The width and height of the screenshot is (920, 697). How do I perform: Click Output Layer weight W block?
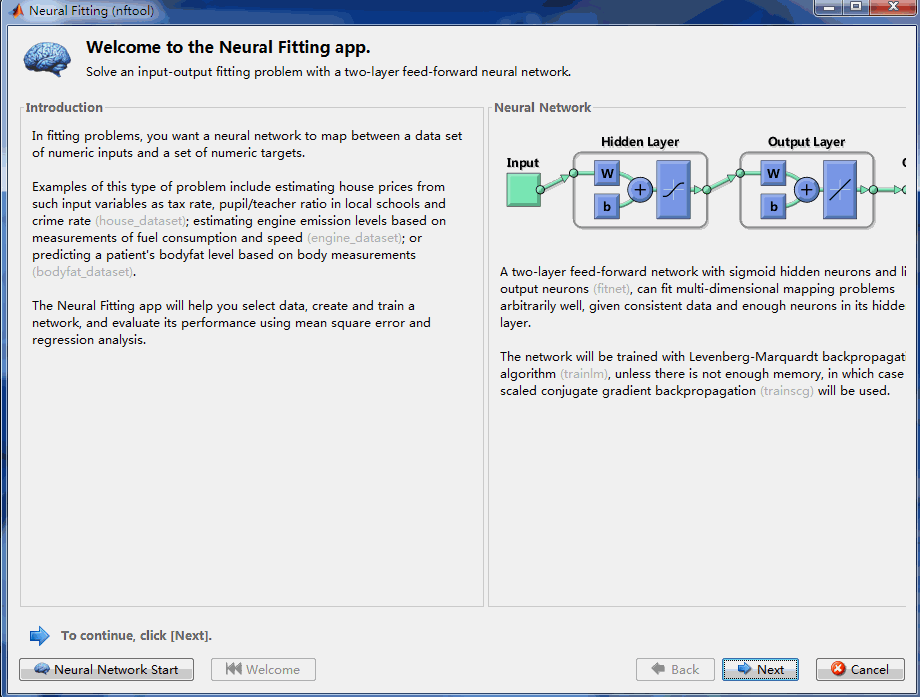point(773,173)
